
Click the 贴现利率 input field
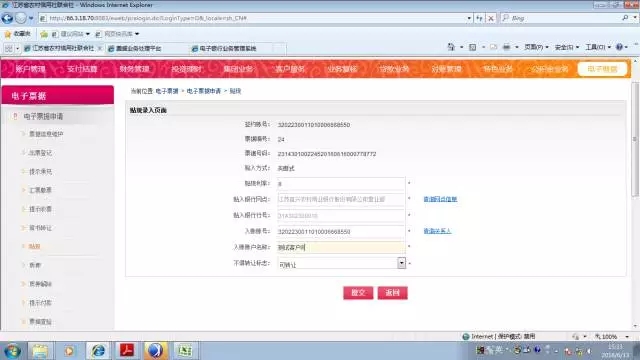(x=341, y=184)
